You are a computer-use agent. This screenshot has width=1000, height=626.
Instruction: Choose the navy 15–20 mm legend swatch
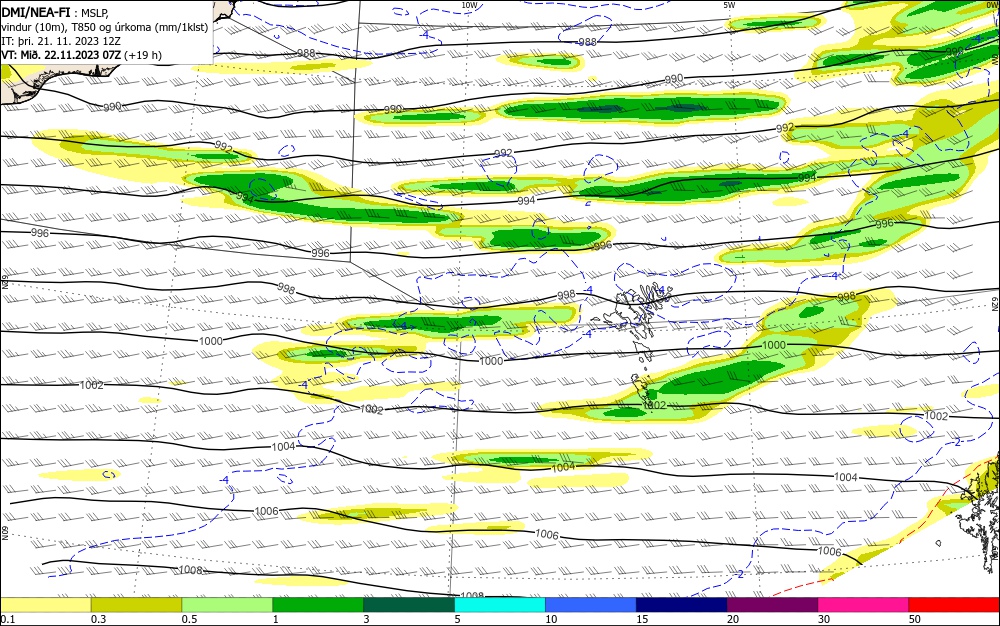tap(682, 605)
